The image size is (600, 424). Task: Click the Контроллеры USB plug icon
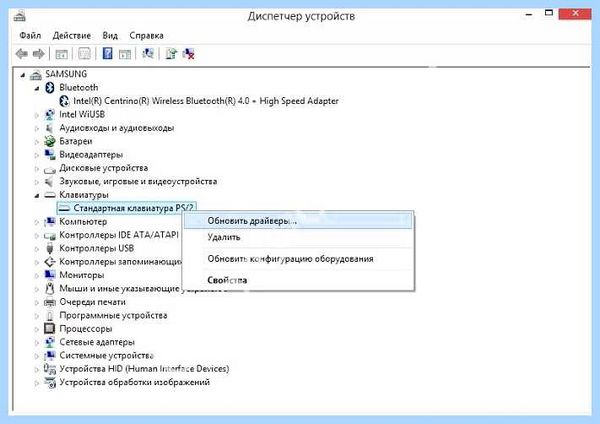50,248
